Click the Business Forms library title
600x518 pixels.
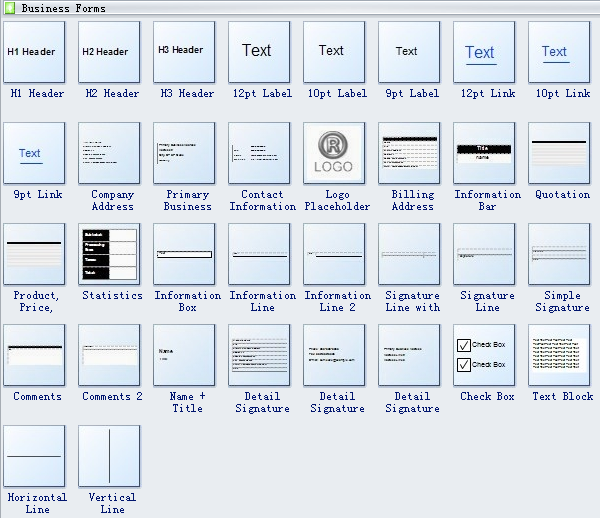64,8
